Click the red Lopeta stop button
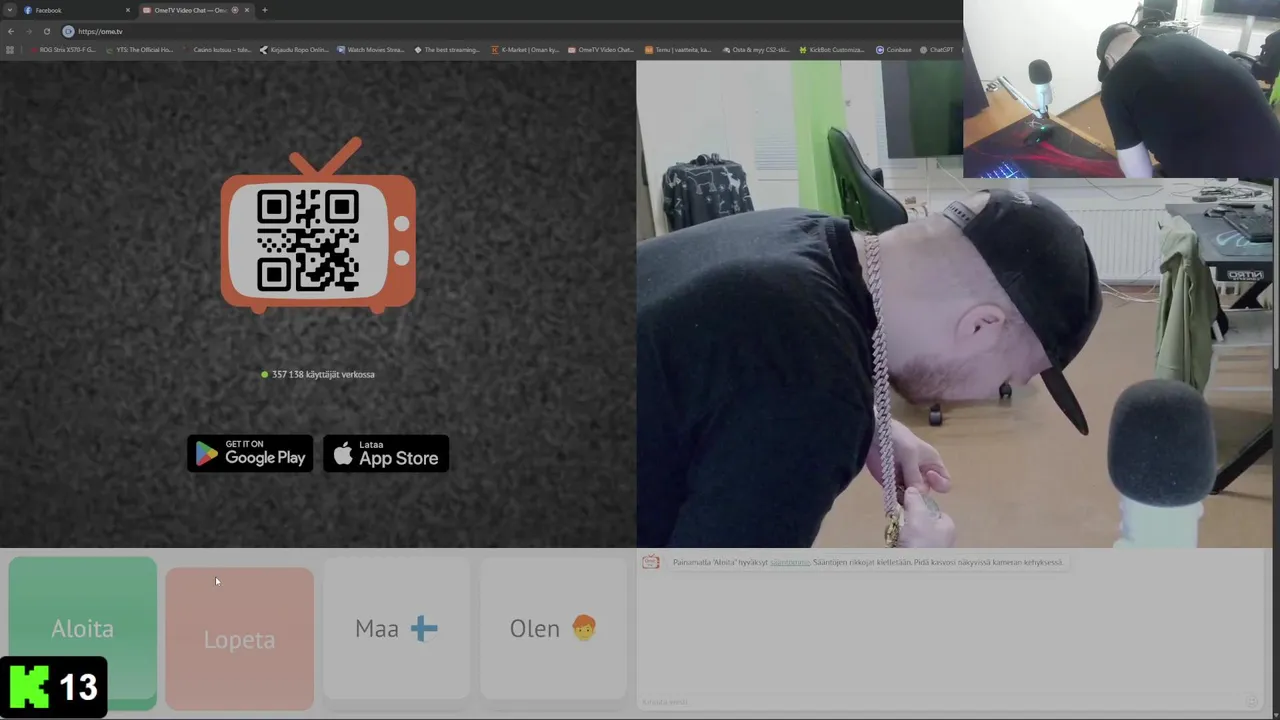The width and height of the screenshot is (1280, 720). tap(239, 638)
